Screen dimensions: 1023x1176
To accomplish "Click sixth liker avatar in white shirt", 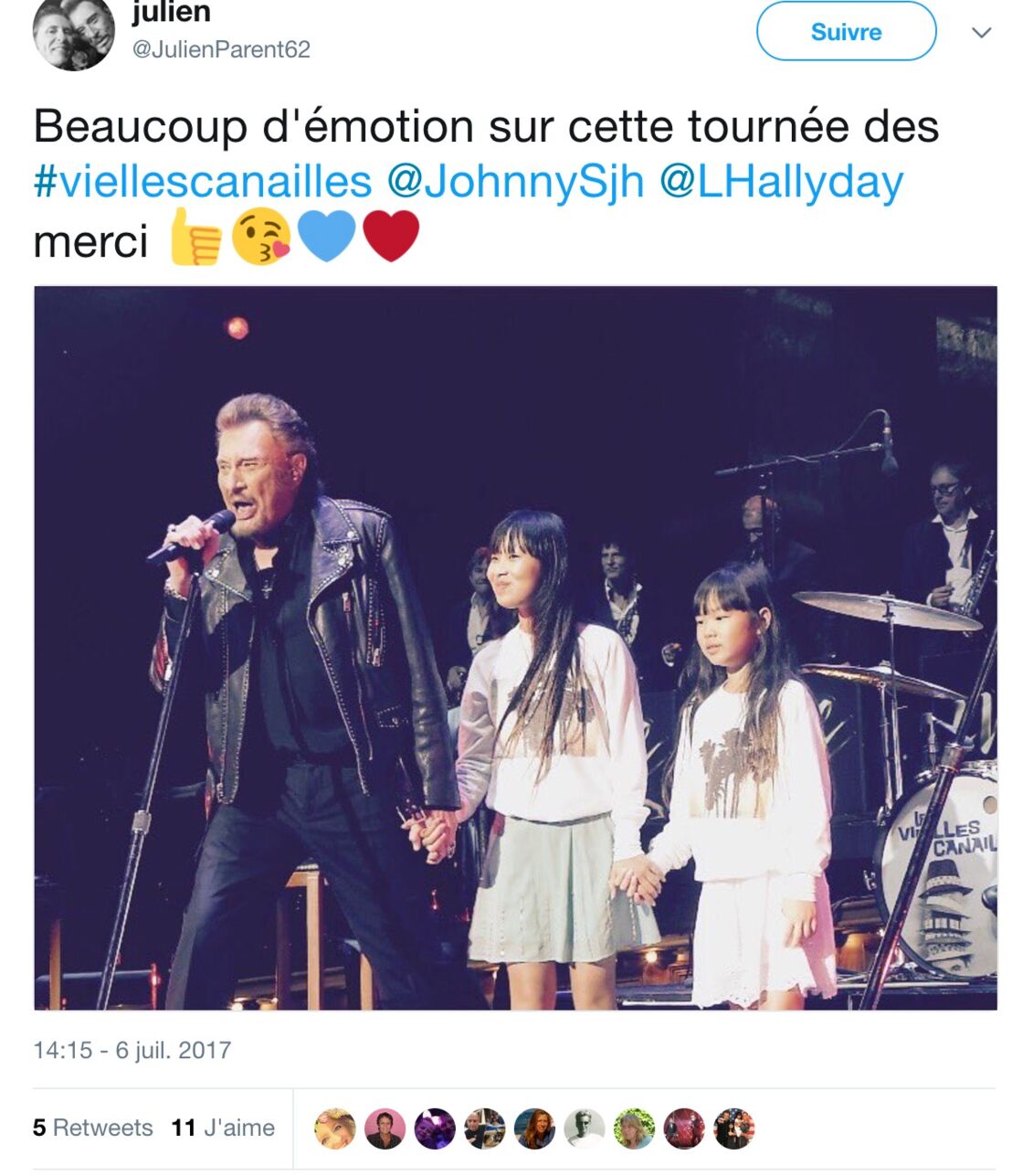I will [584, 1128].
